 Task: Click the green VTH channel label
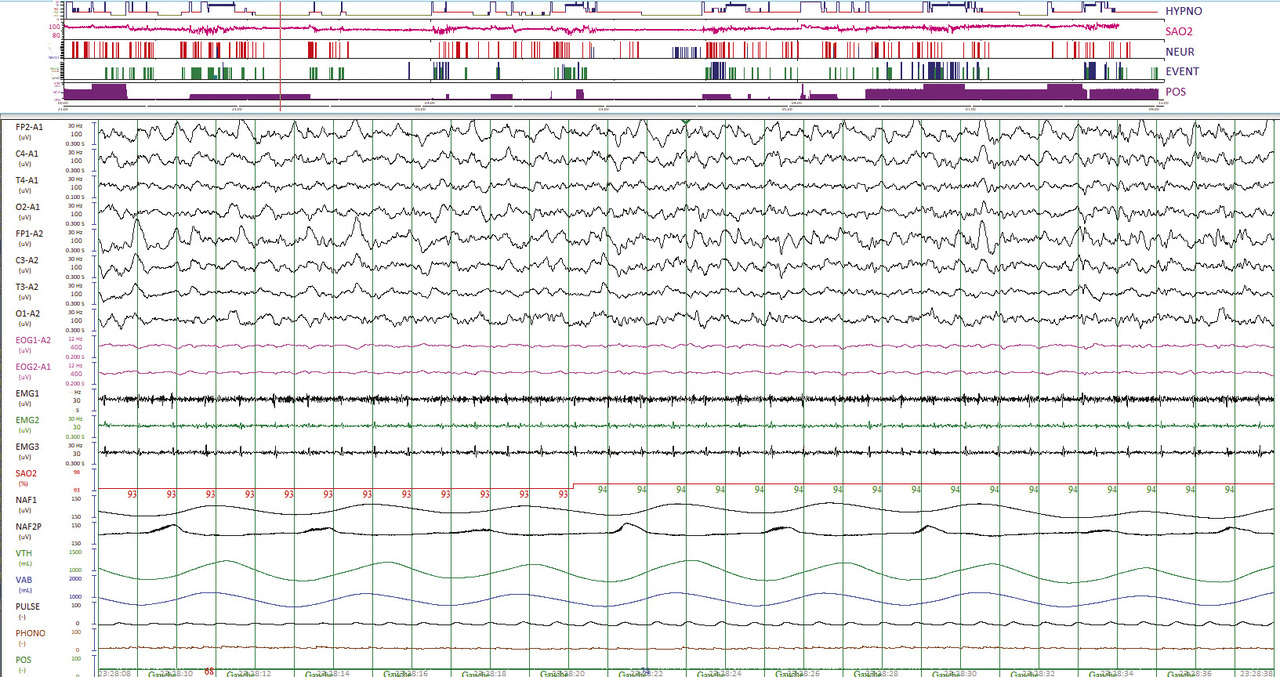click(23, 553)
